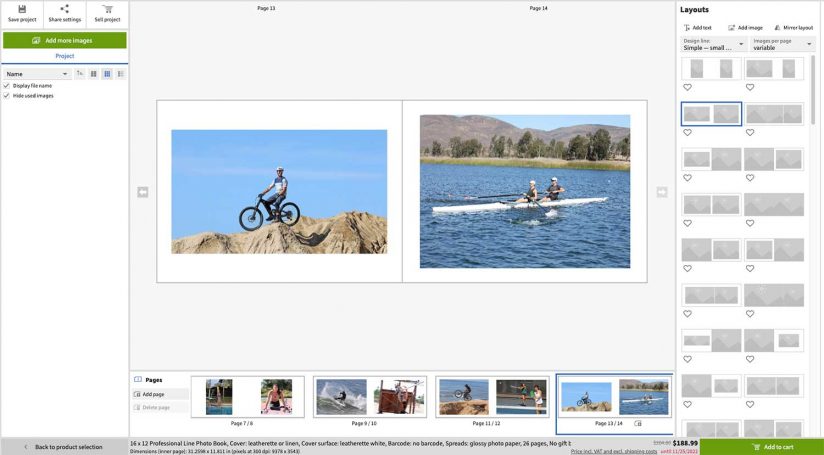Image resolution: width=824 pixels, height=455 pixels.
Task: Select the Project tab
Action: [64, 56]
